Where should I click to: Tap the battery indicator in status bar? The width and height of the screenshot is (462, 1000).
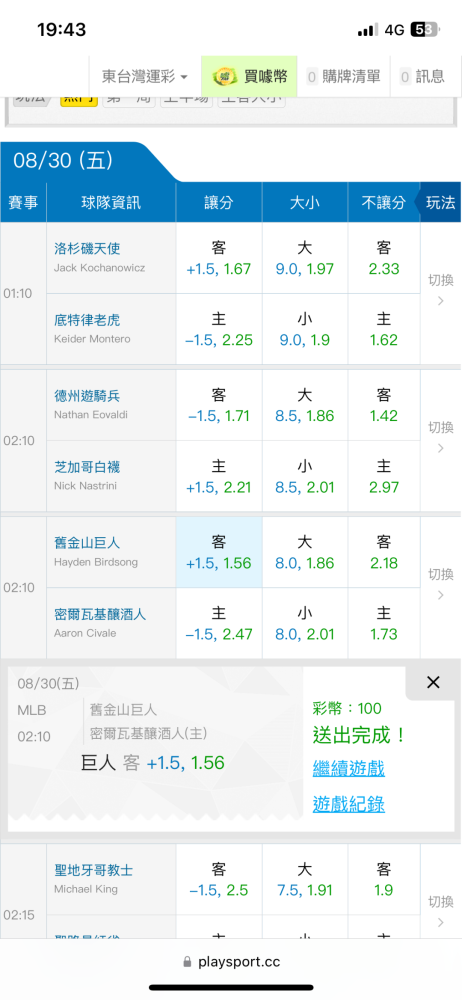424,30
